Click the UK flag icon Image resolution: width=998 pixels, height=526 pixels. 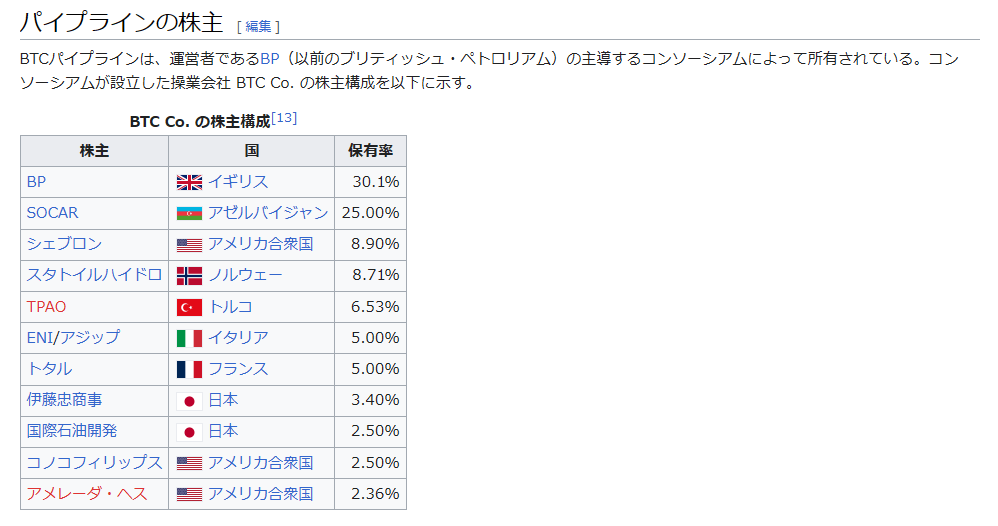(x=189, y=182)
